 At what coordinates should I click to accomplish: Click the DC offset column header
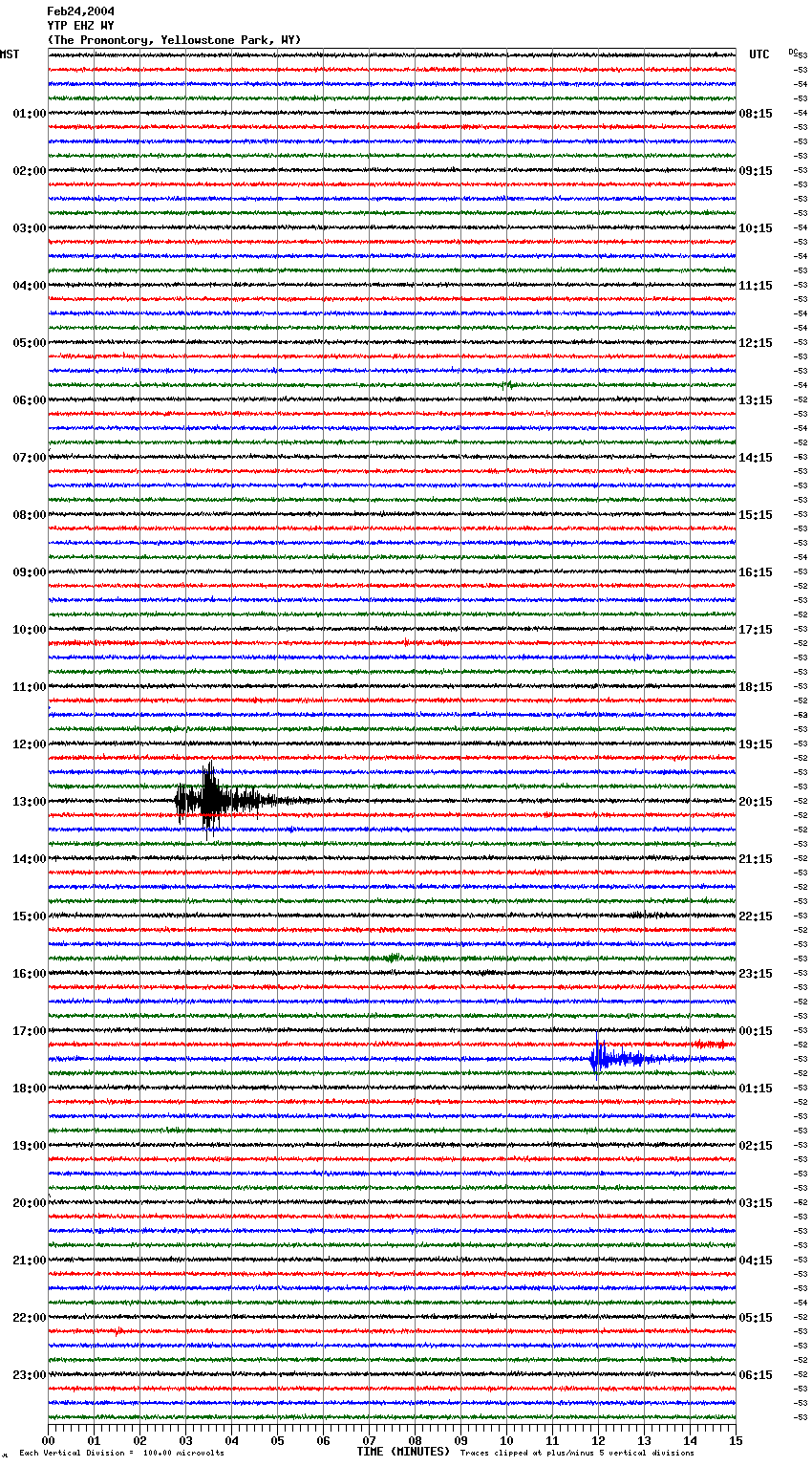point(793,52)
